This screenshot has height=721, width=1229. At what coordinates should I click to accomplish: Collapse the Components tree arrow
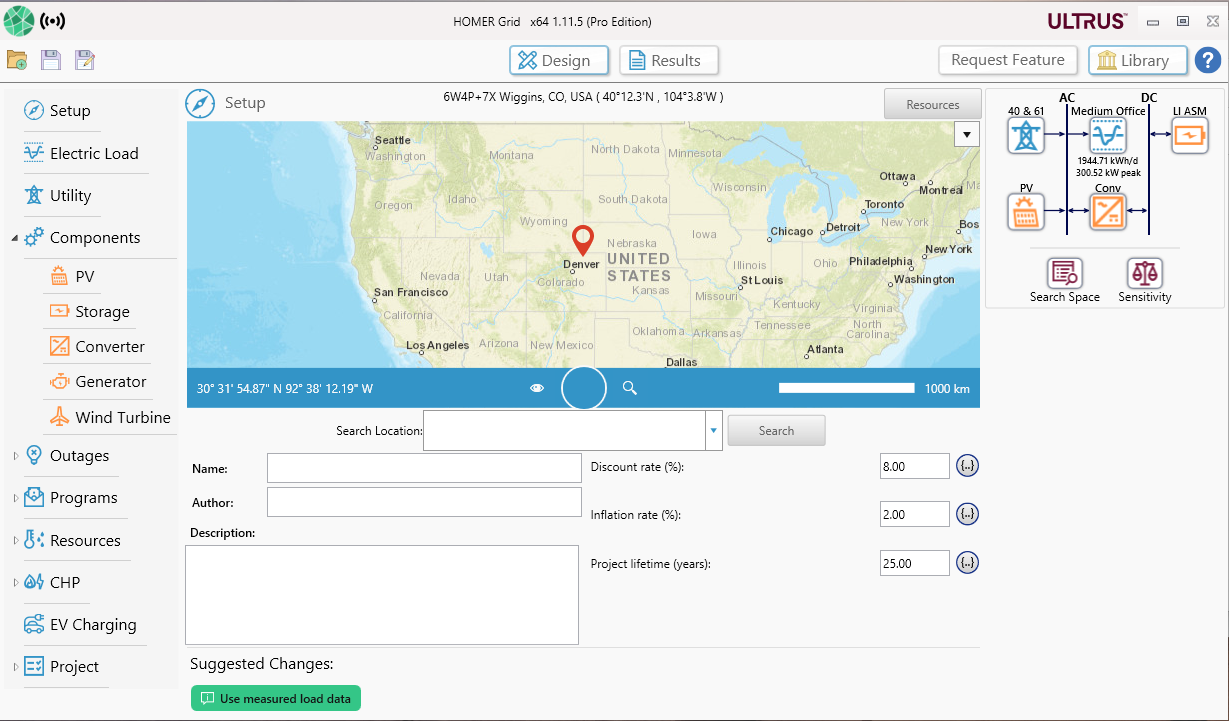15,238
